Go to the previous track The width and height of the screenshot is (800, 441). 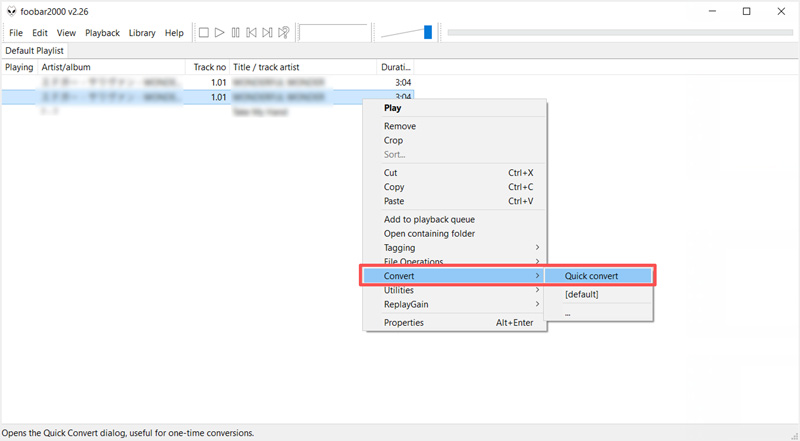click(x=251, y=33)
